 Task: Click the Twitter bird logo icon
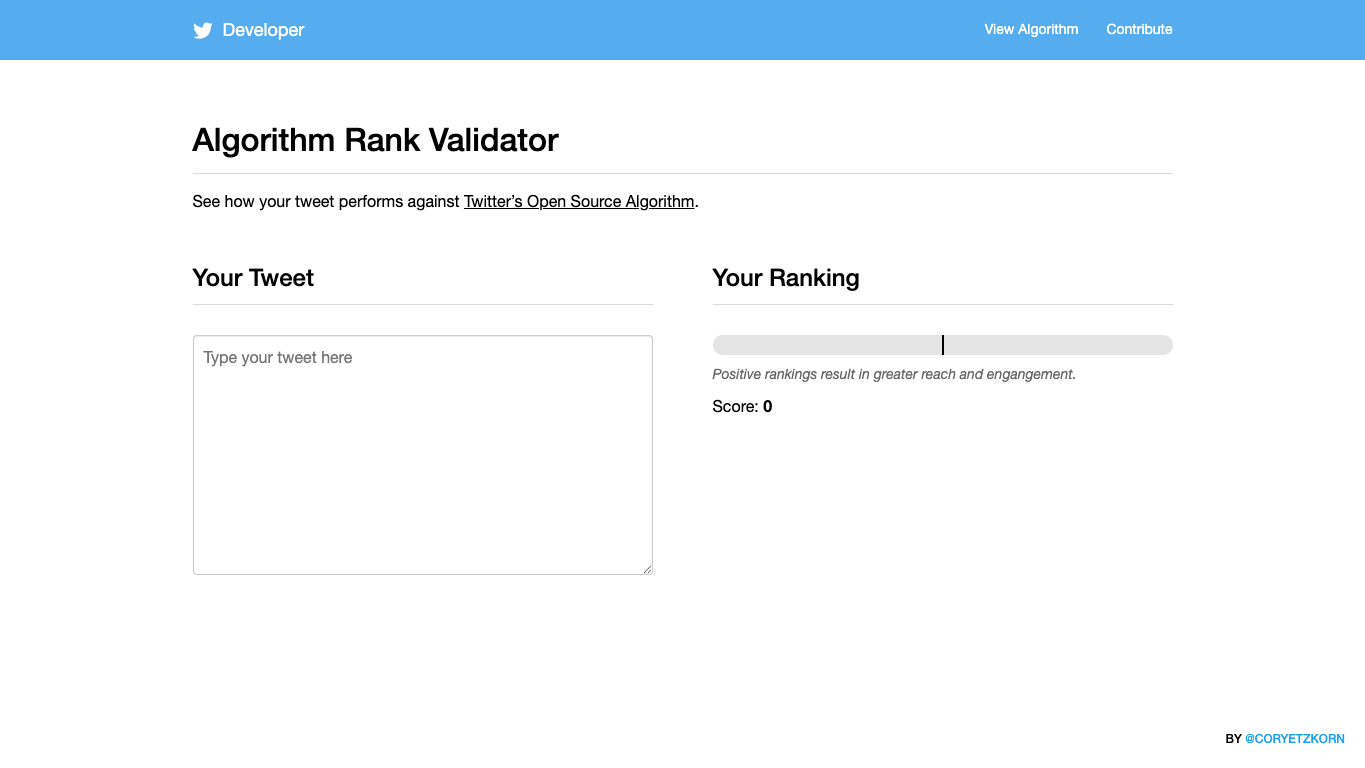coord(202,30)
